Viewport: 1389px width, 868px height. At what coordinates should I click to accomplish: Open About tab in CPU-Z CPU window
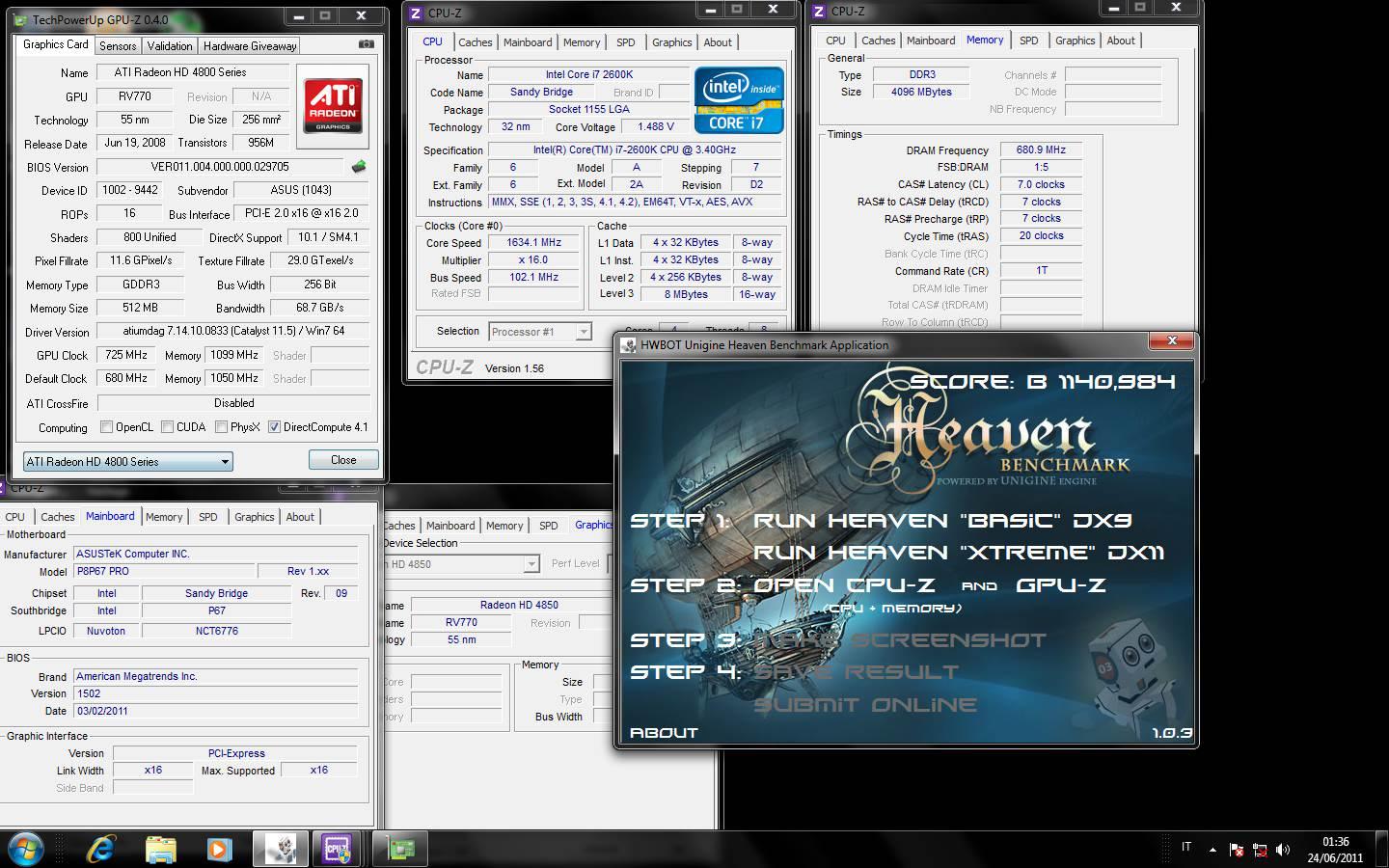pos(718,42)
